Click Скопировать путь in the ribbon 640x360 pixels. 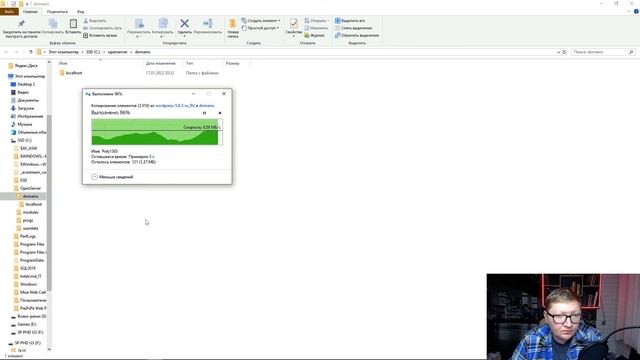coord(102,28)
